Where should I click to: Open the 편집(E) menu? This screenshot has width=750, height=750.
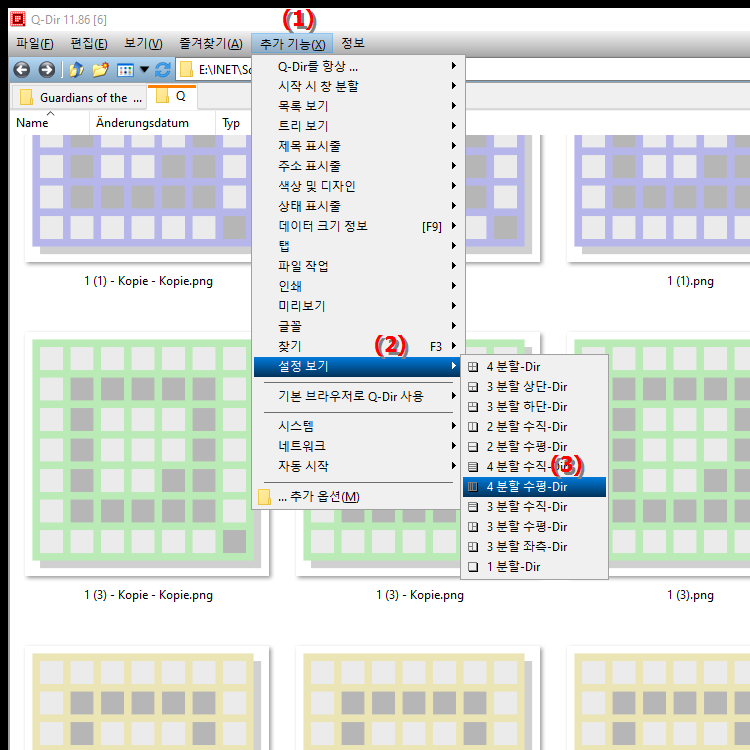[x=89, y=44]
